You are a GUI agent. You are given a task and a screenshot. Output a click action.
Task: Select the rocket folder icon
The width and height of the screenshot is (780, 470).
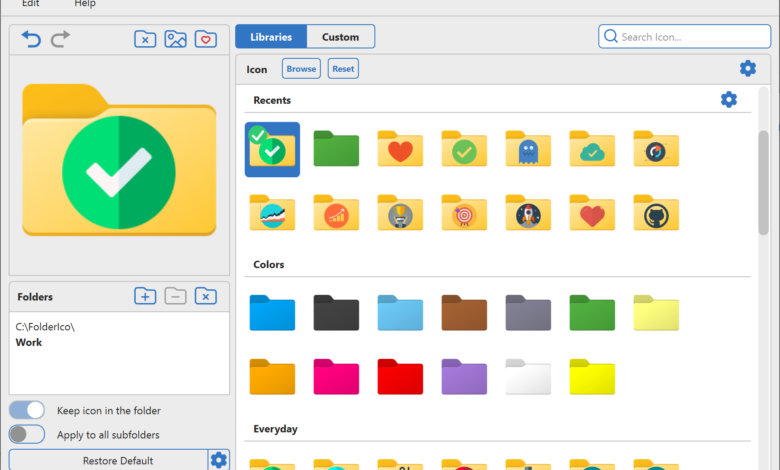point(528,212)
